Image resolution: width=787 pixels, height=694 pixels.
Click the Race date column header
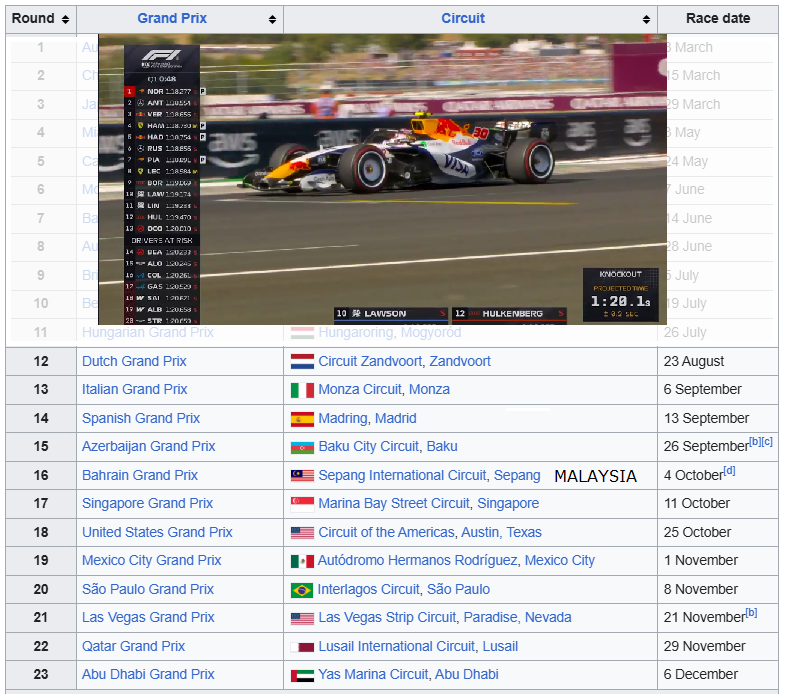click(x=718, y=19)
